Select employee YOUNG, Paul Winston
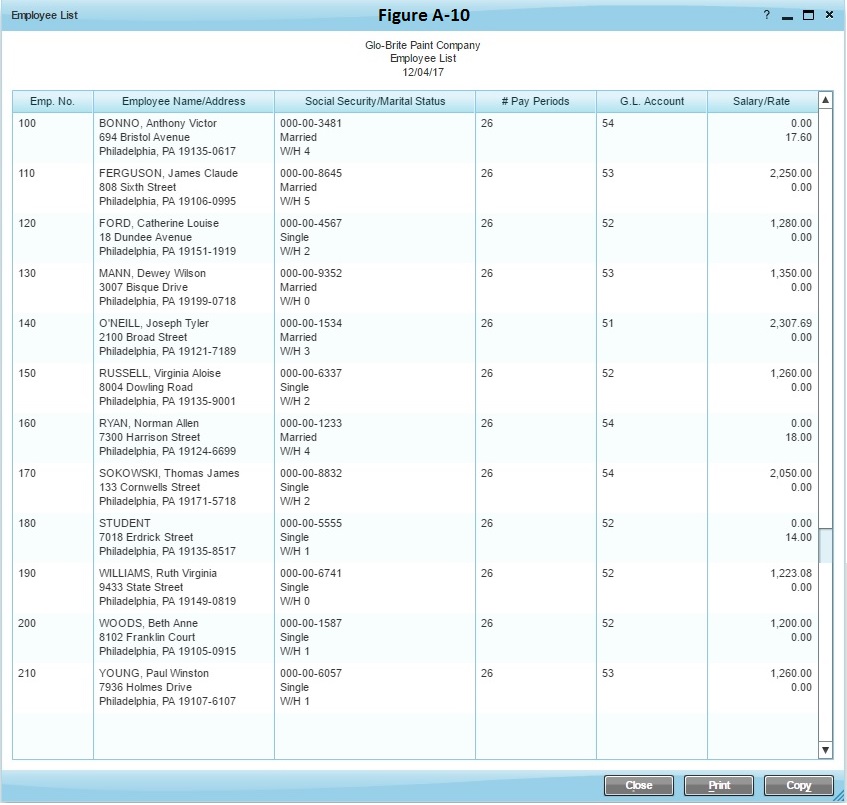The image size is (847, 805). (154, 673)
